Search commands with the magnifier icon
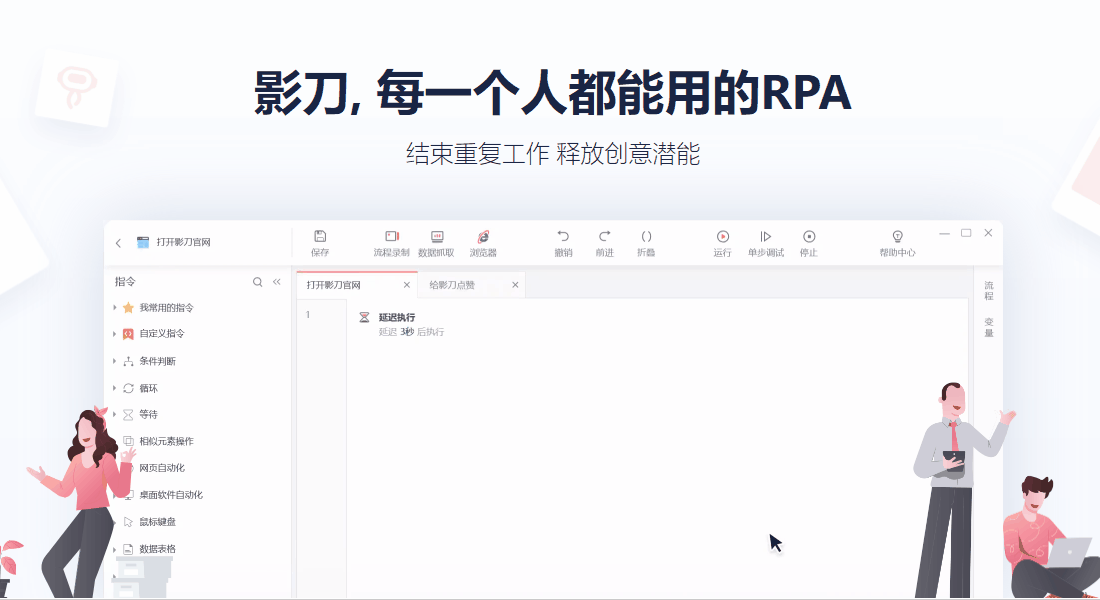 (x=257, y=282)
